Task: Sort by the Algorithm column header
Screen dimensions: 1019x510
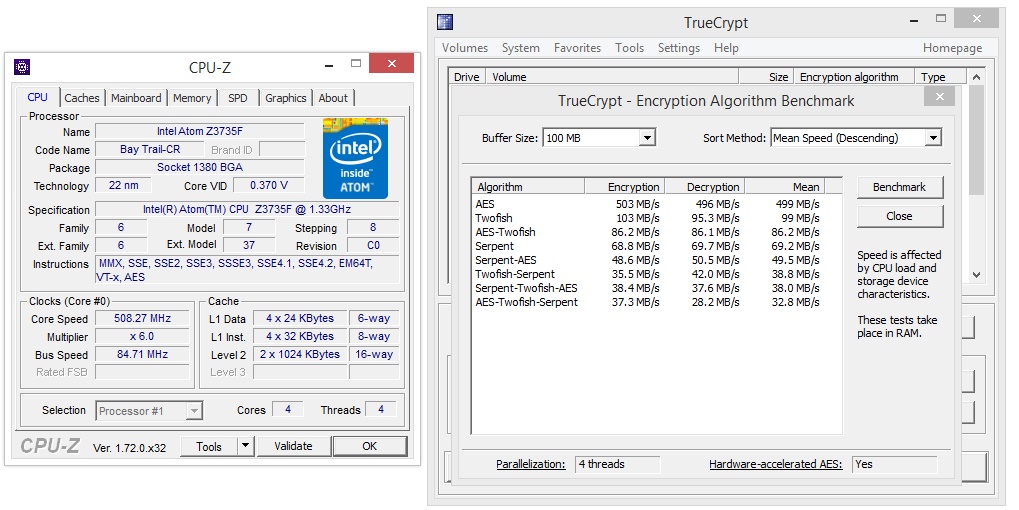Action: 528,186
